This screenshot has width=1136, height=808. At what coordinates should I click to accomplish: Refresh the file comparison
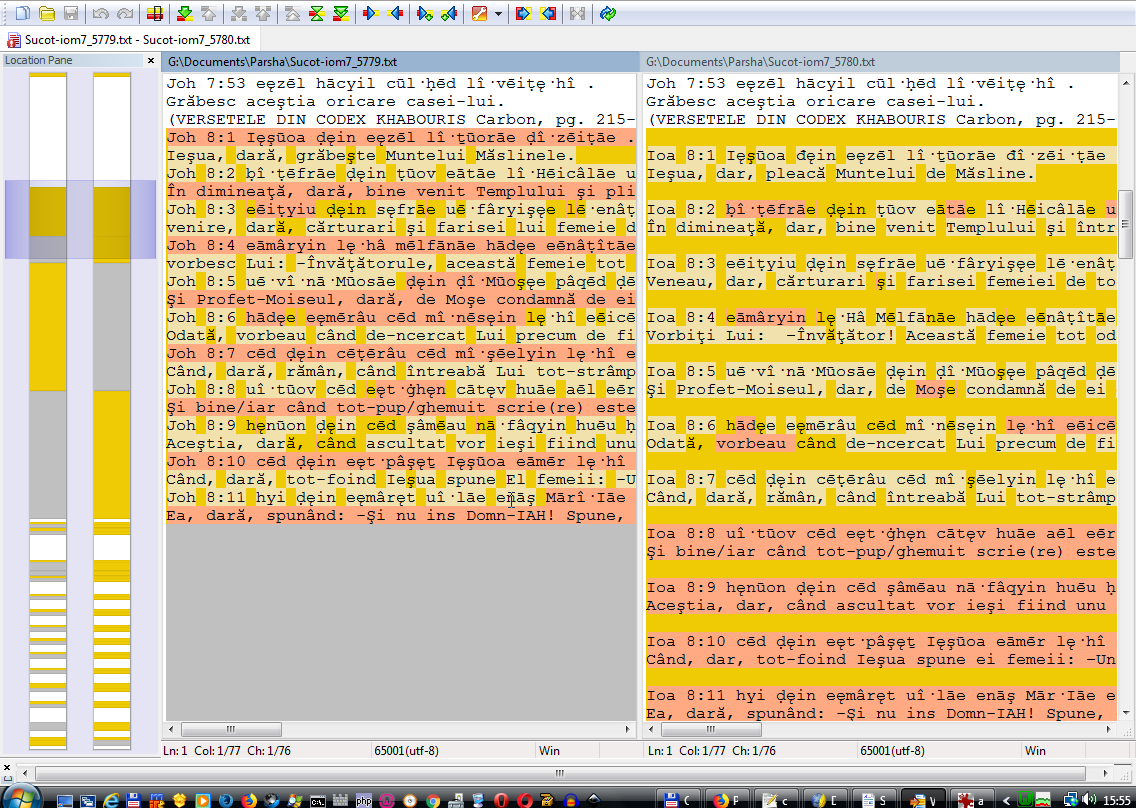(x=608, y=14)
